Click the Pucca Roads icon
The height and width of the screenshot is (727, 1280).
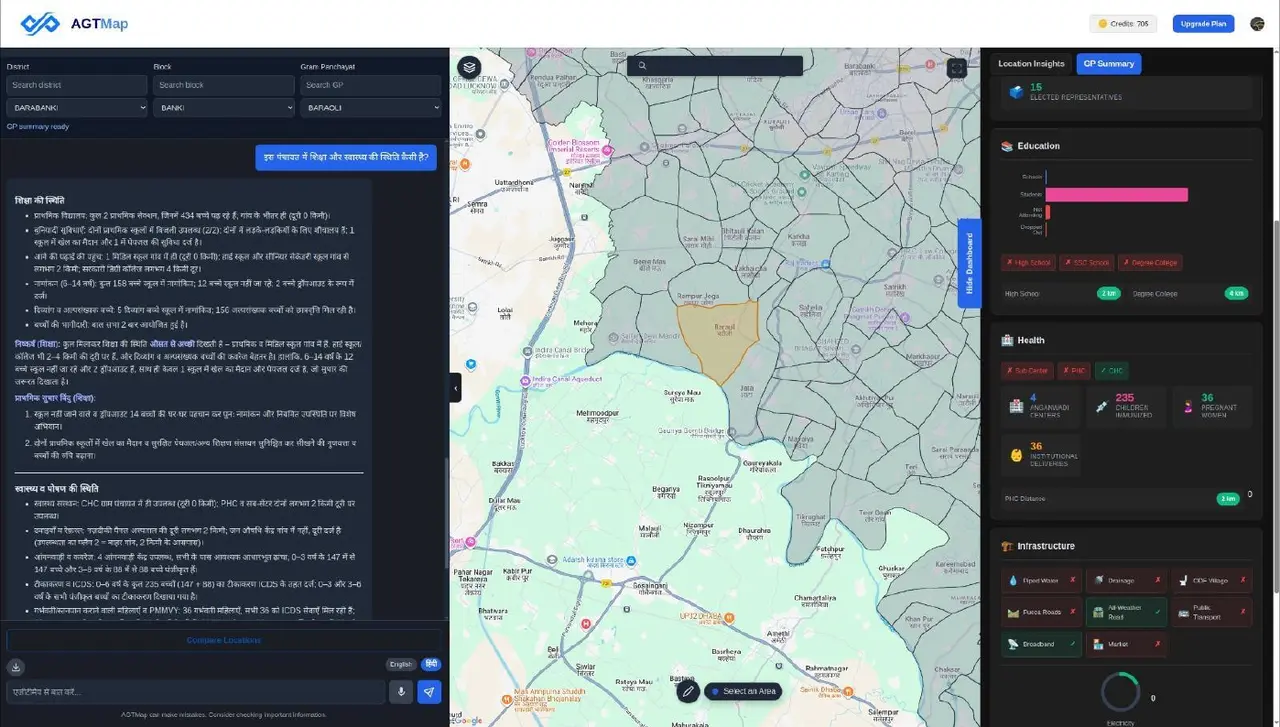pyautogui.click(x=1013, y=612)
